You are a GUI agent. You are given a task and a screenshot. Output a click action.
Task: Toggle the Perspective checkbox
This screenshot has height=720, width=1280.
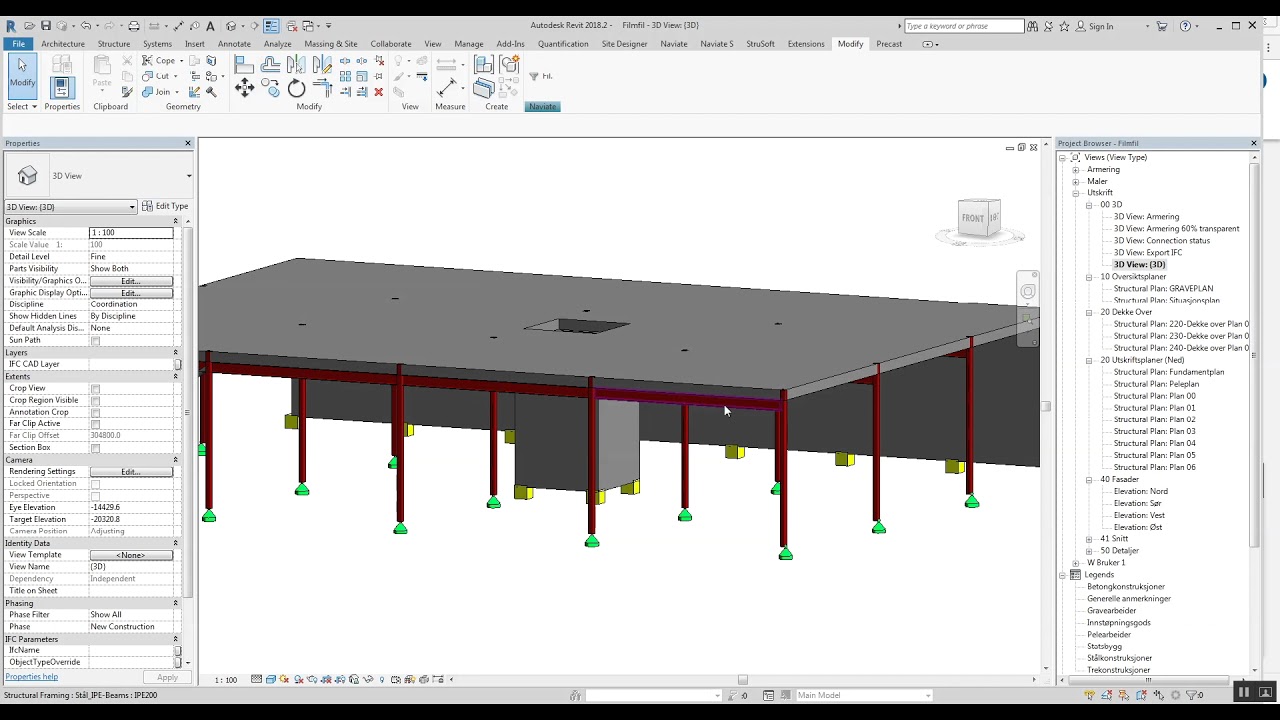96,496
